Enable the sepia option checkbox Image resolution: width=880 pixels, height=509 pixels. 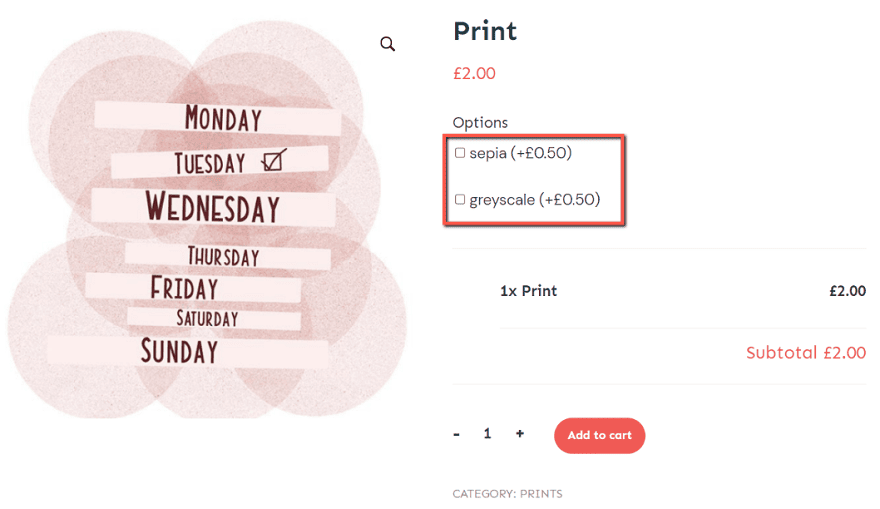click(460, 153)
